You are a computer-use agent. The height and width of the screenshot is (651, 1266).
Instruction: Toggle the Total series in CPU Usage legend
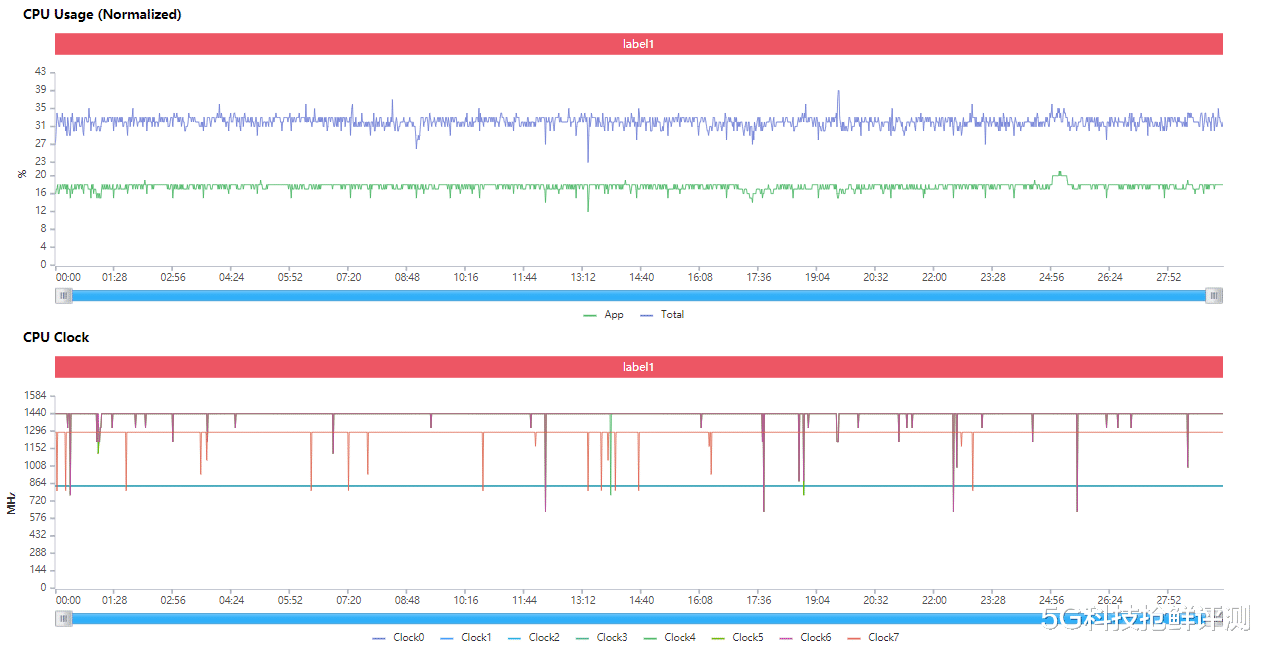tap(662, 315)
